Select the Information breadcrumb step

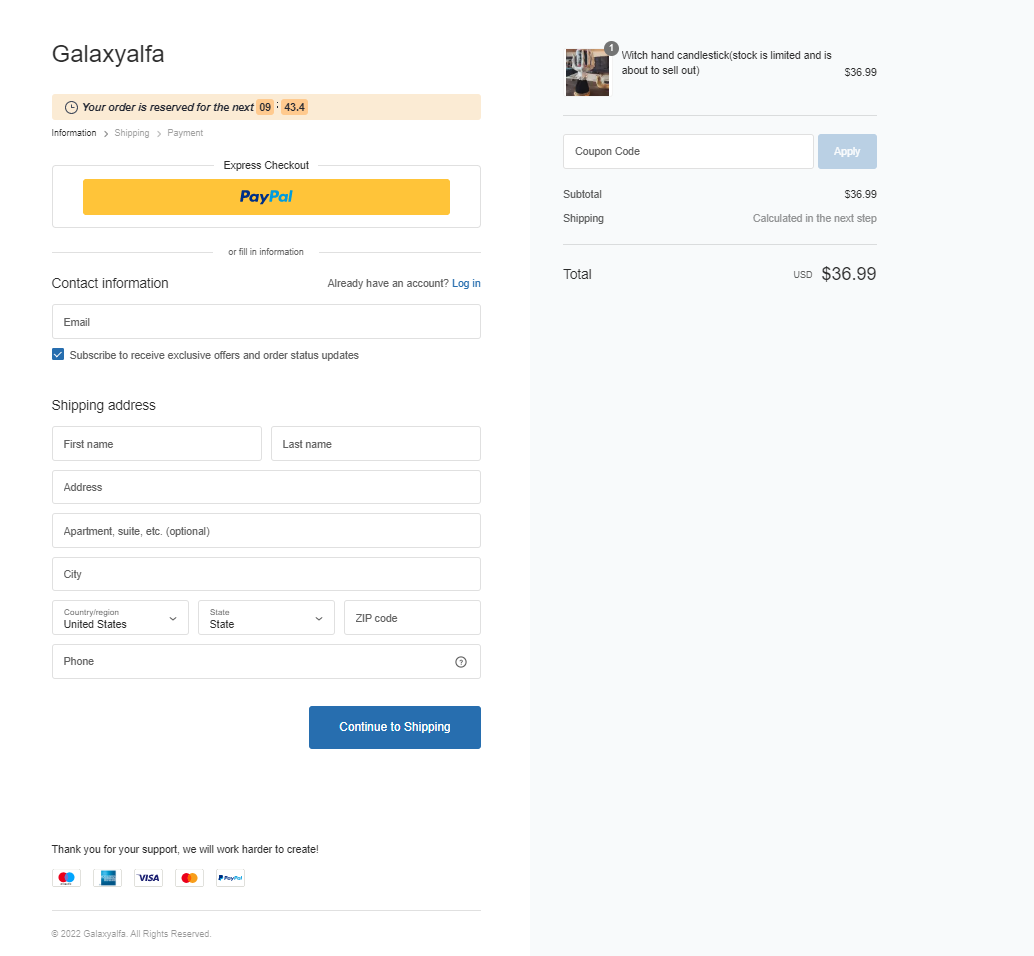pos(74,133)
